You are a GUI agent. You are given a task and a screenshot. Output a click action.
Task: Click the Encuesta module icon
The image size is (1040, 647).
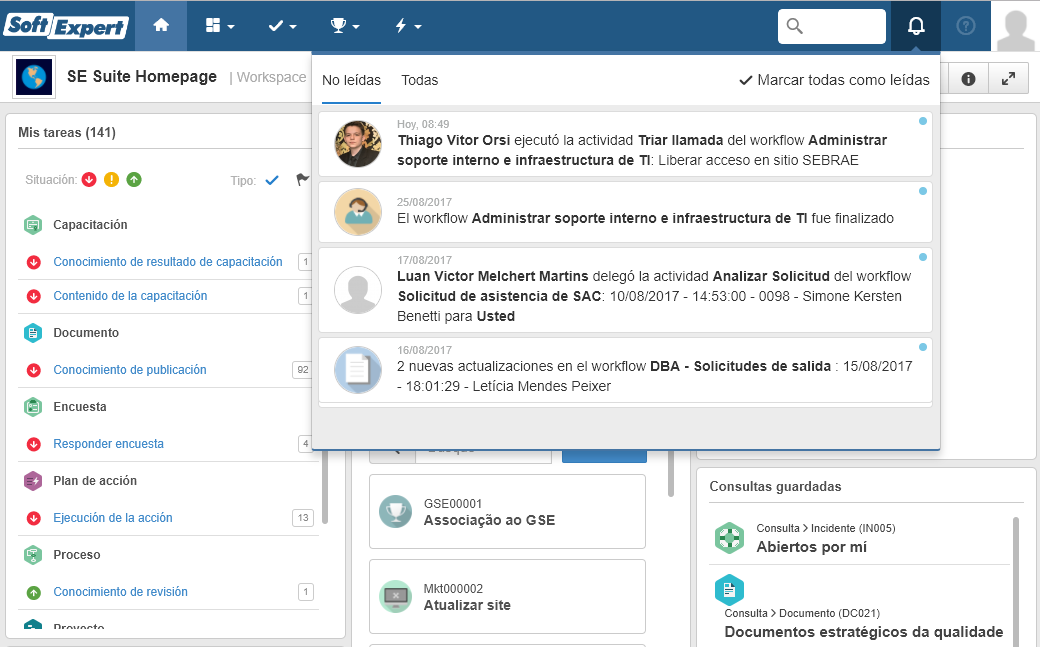click(x=32, y=407)
